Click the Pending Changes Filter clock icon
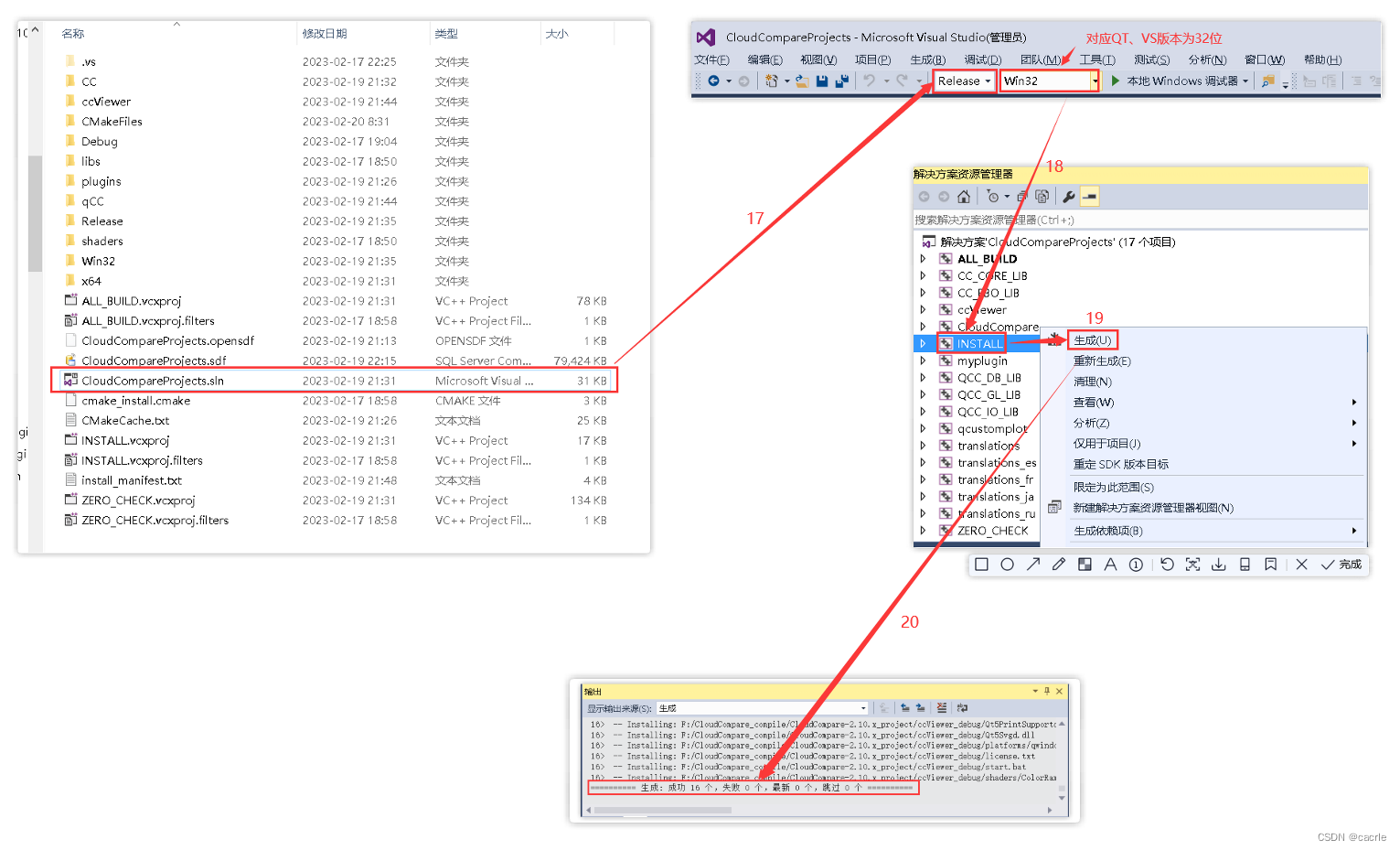 pos(993,197)
